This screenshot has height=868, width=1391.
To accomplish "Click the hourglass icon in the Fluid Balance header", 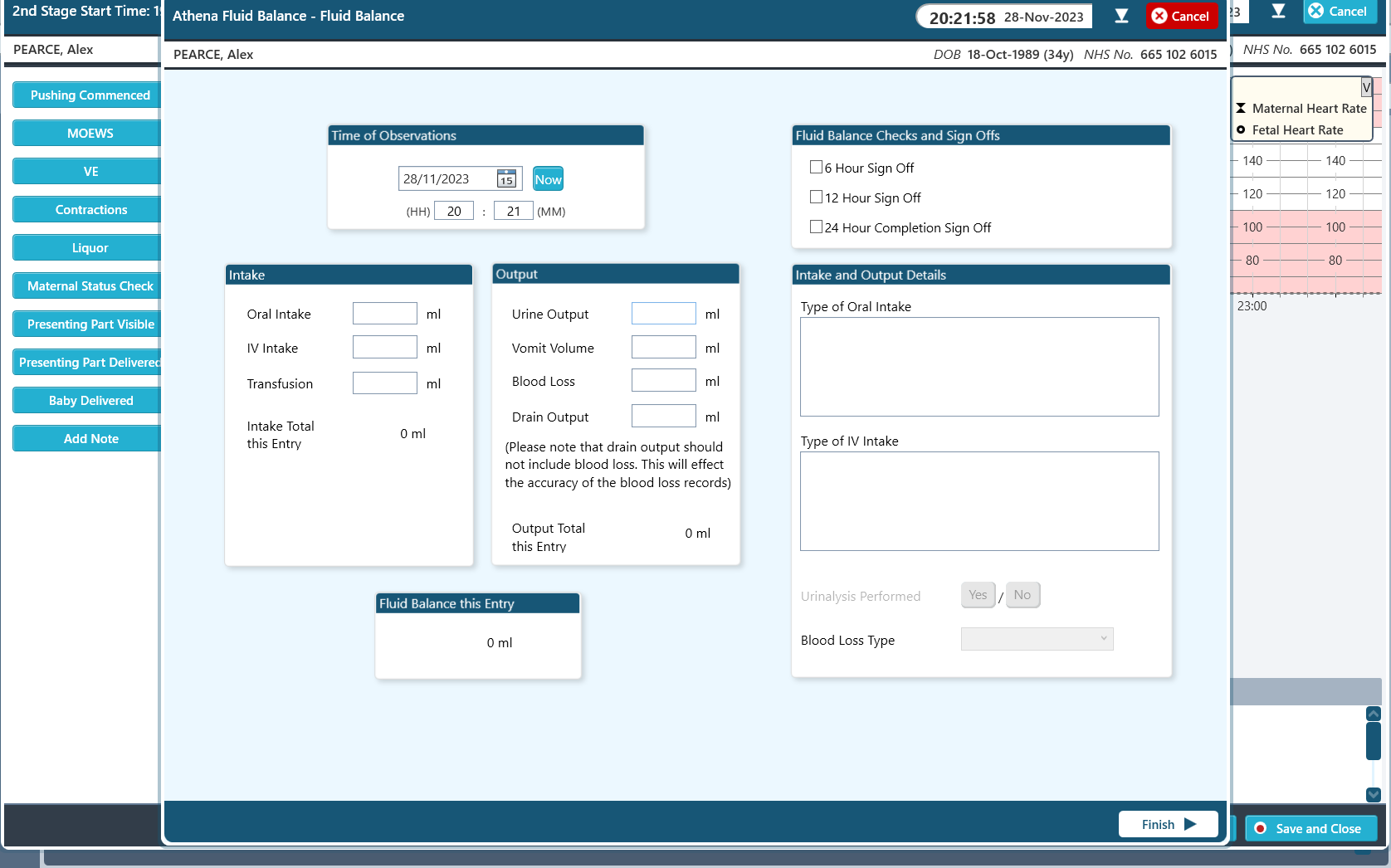I will click(1121, 16).
